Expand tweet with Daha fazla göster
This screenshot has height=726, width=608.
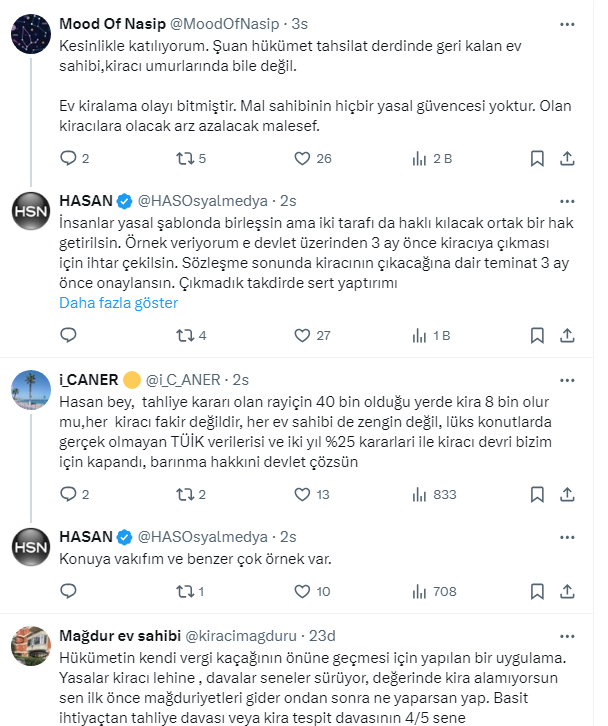118,302
